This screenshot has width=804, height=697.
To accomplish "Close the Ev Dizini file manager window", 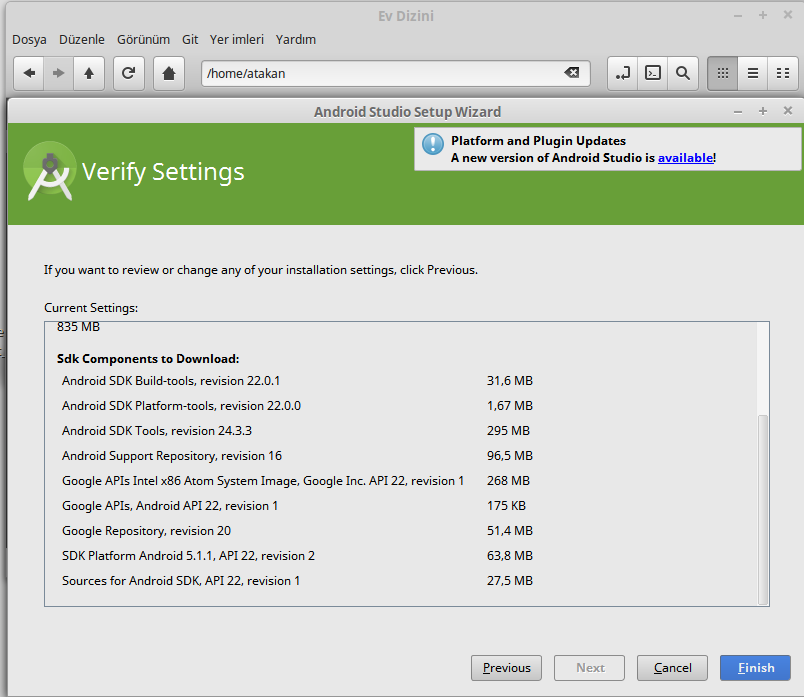I will tap(788, 15).
